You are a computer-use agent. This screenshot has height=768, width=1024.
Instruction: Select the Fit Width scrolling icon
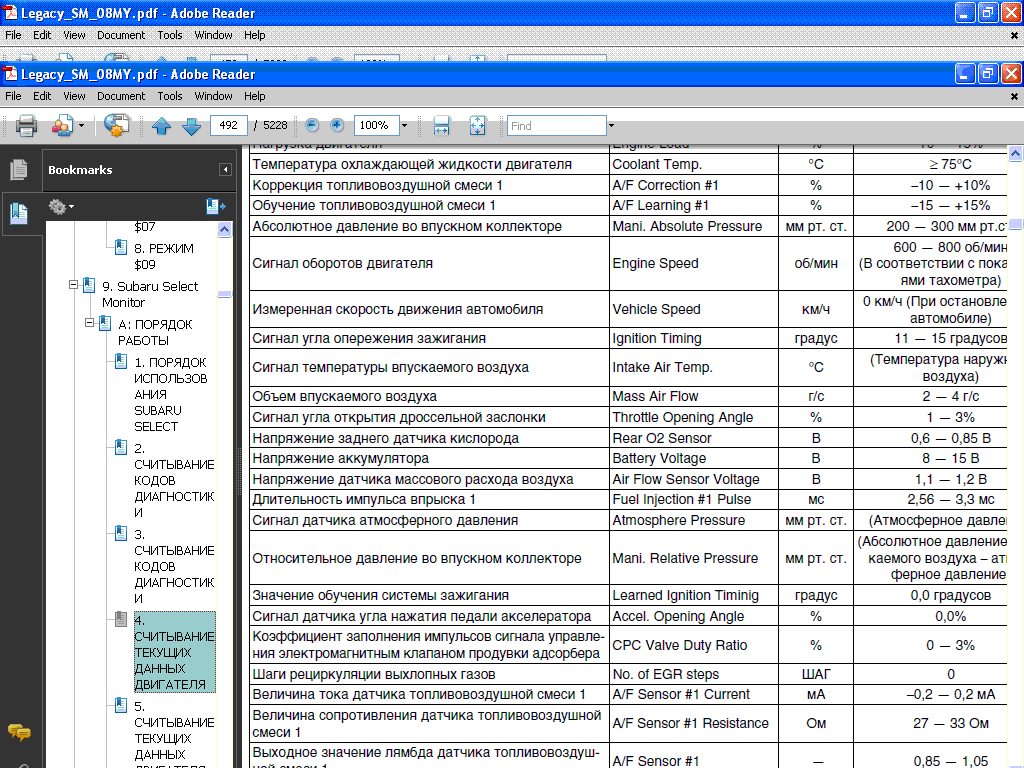point(441,126)
